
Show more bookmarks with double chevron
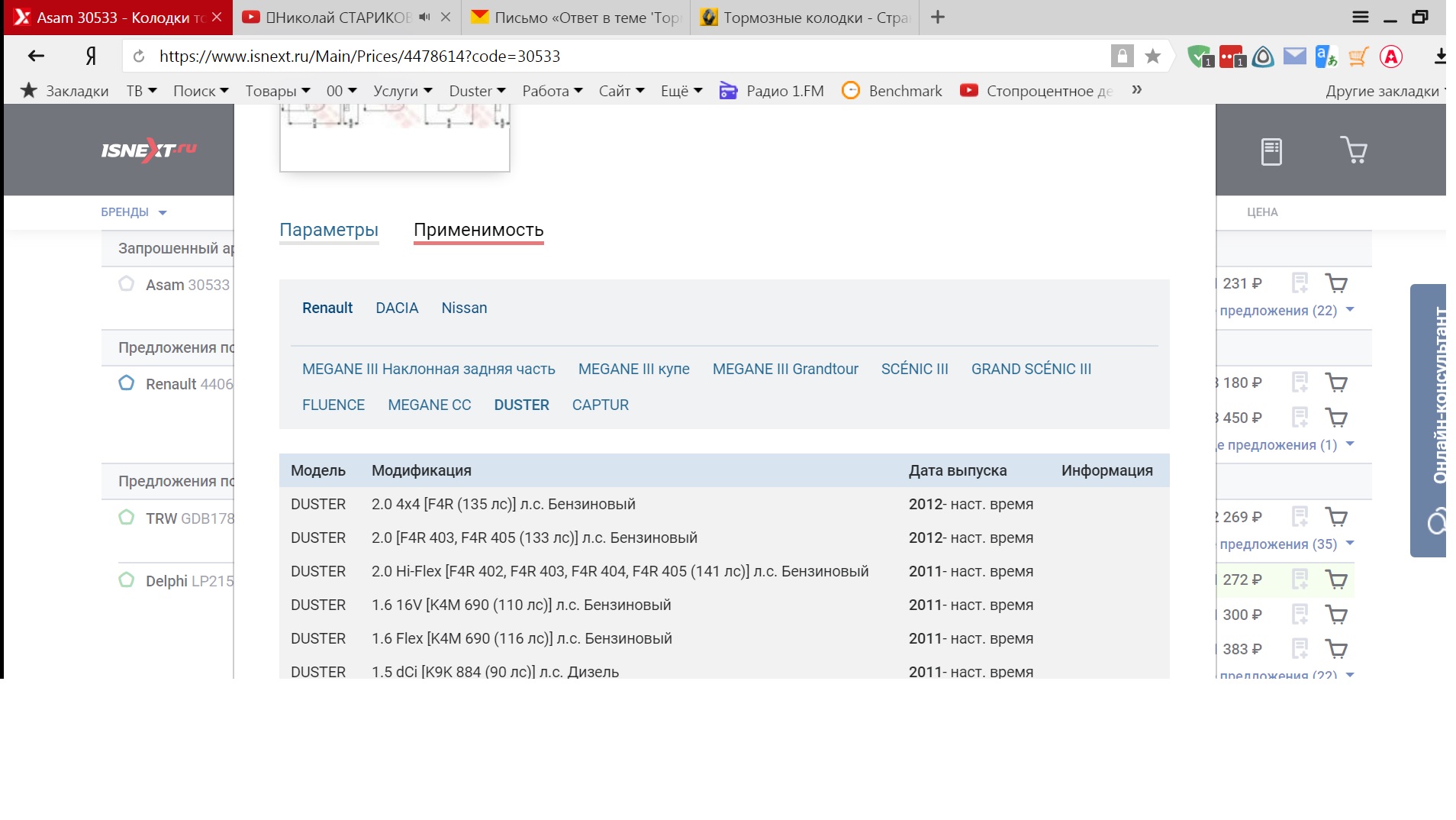pyautogui.click(x=1137, y=90)
